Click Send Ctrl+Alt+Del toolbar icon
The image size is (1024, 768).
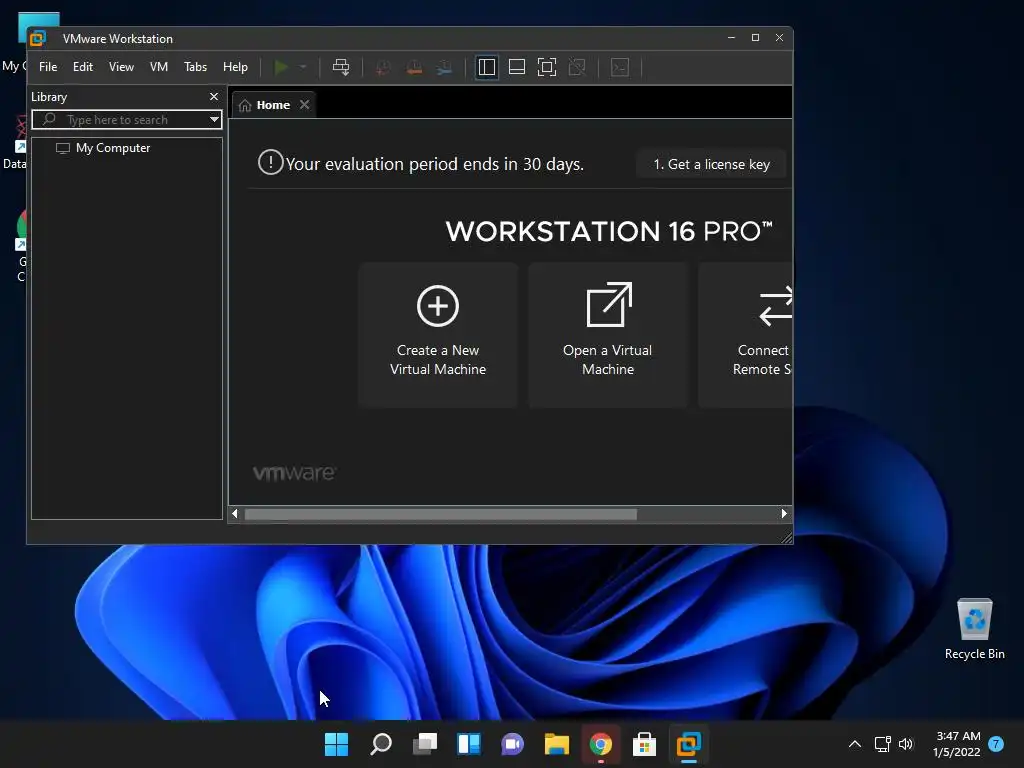point(341,67)
